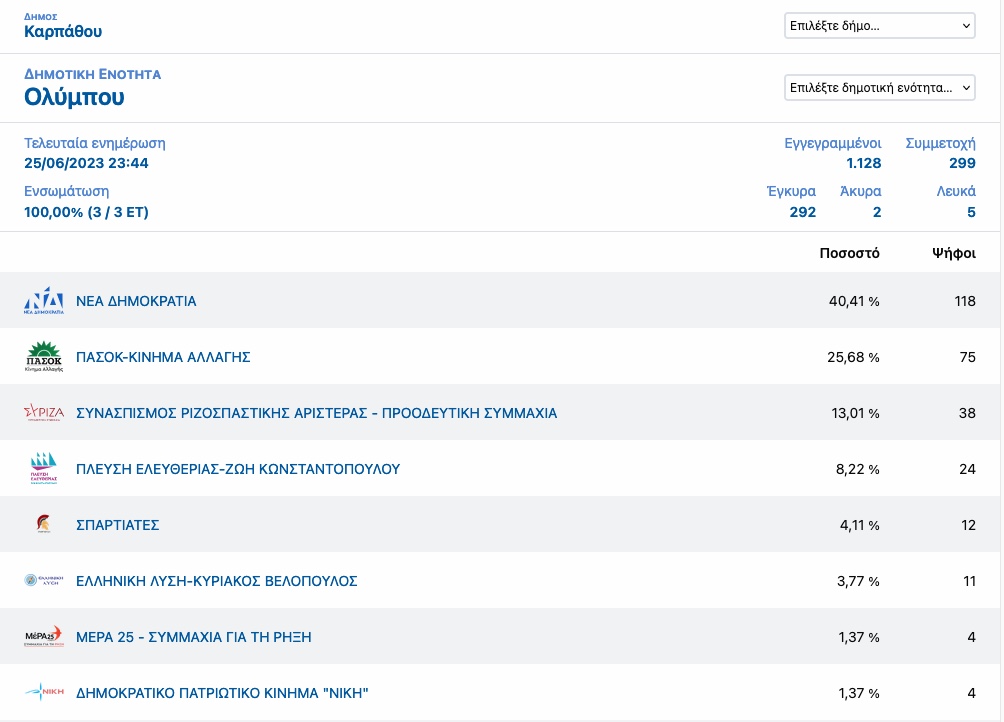This screenshot has height=722, width=1004.
Task: Click the vote count '38'
Action: point(968,413)
